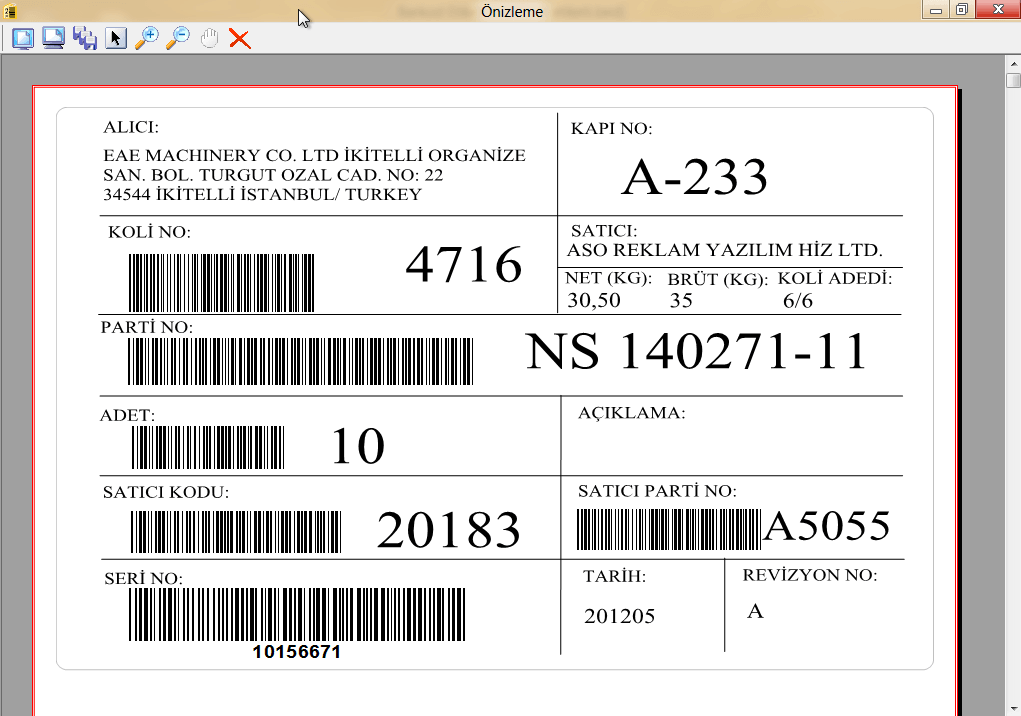Image resolution: width=1021 pixels, height=716 pixels.
Task: Click the zoom in magnifier
Action: click(x=147, y=38)
